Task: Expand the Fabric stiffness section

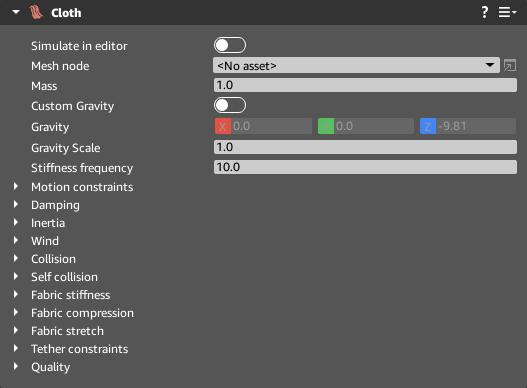Action: click(x=16, y=294)
